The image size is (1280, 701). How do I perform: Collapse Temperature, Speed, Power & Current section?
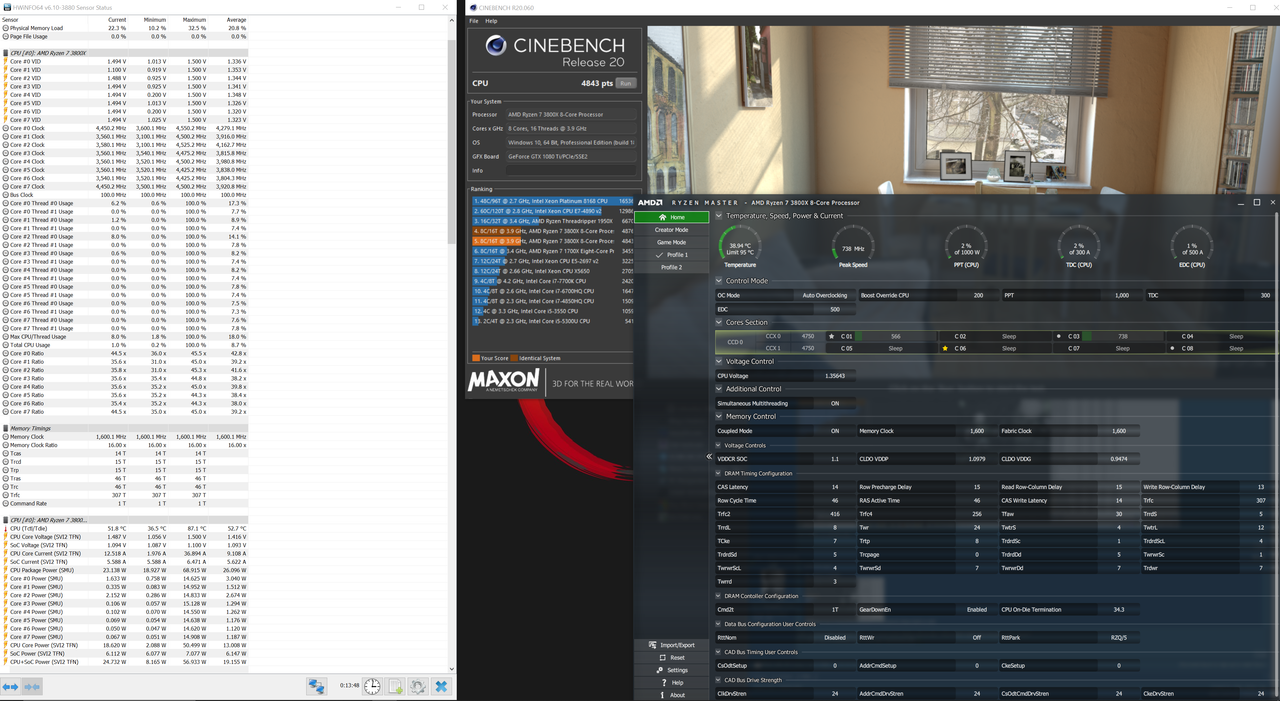coord(719,216)
